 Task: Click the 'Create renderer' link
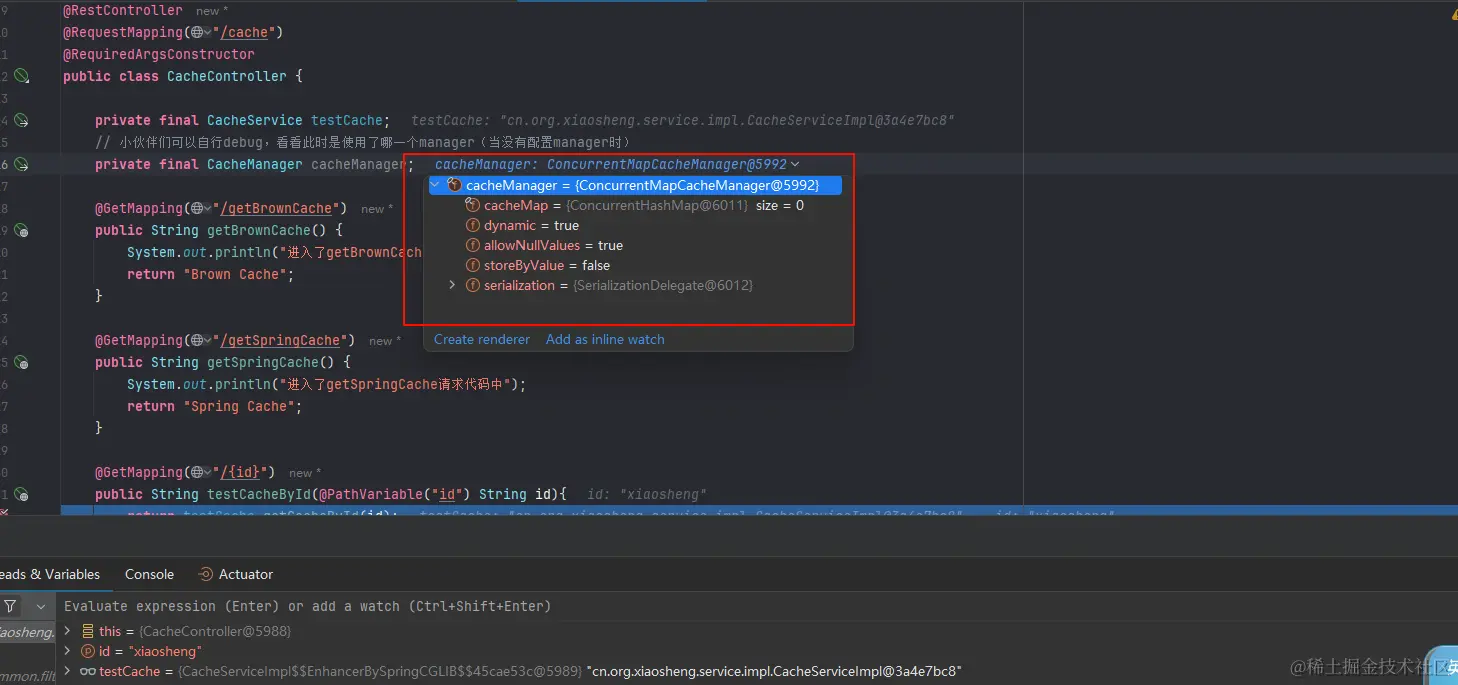(482, 339)
